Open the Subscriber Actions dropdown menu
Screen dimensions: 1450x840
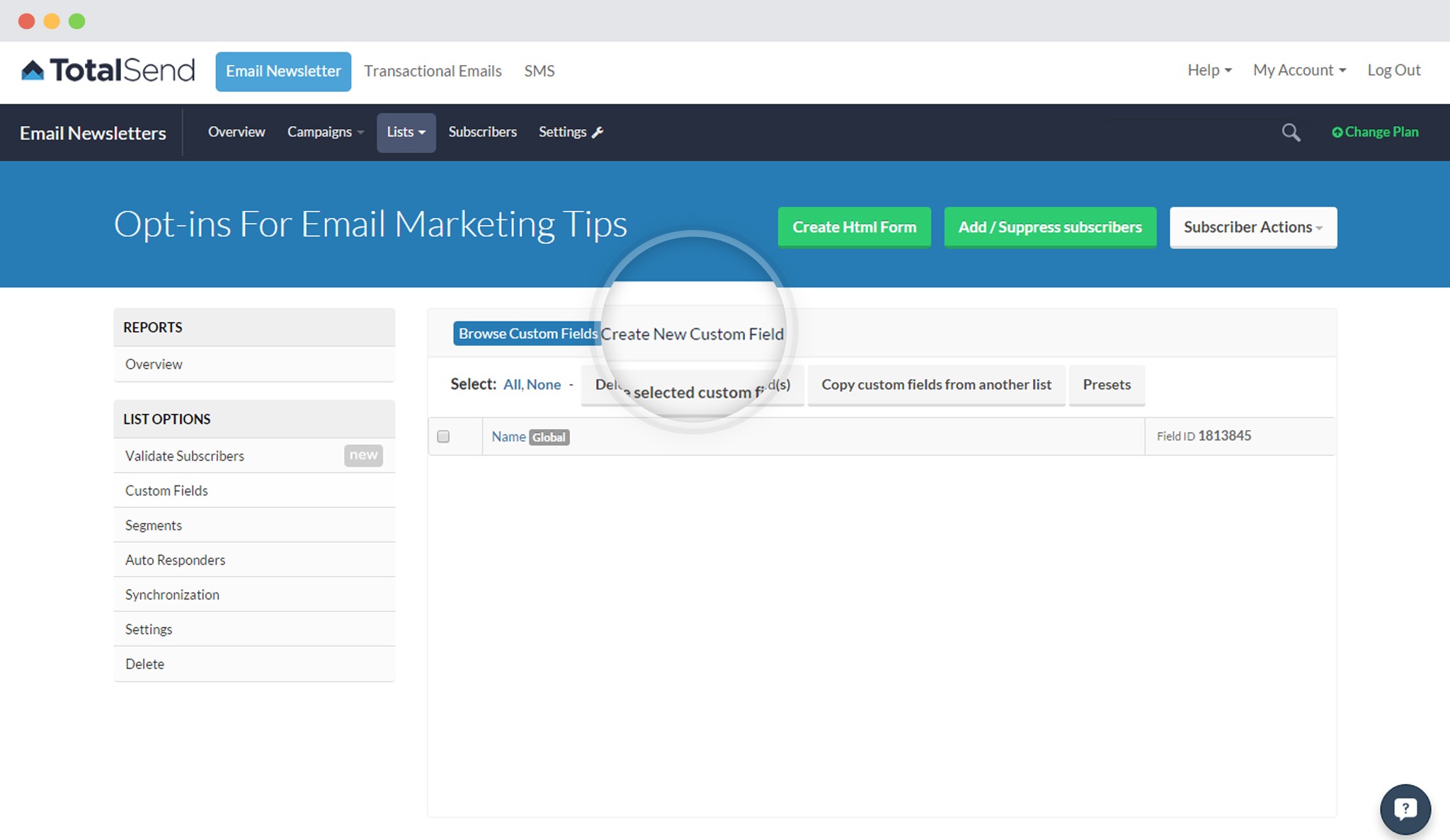(1253, 227)
